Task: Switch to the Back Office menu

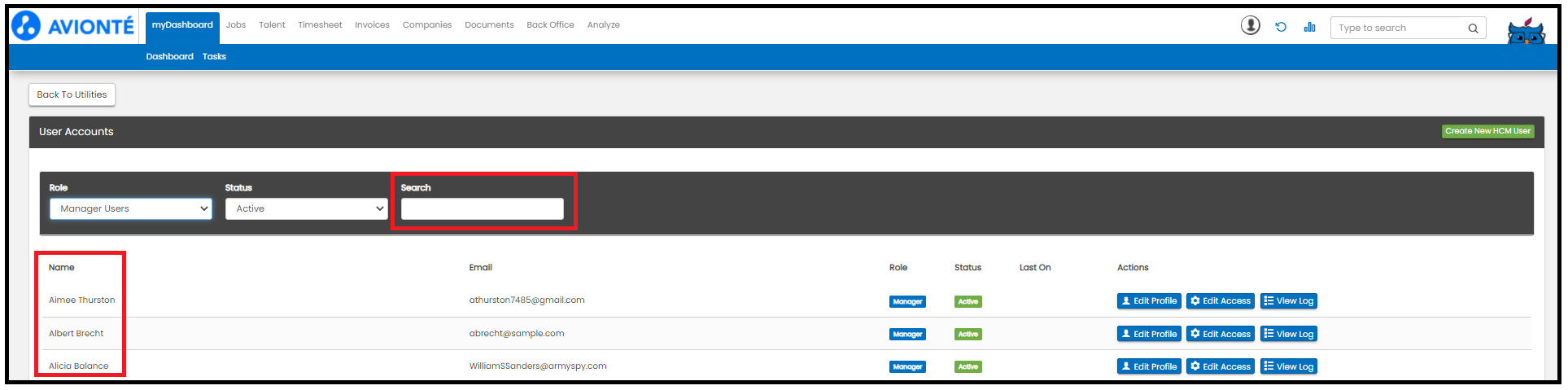Action: (550, 25)
